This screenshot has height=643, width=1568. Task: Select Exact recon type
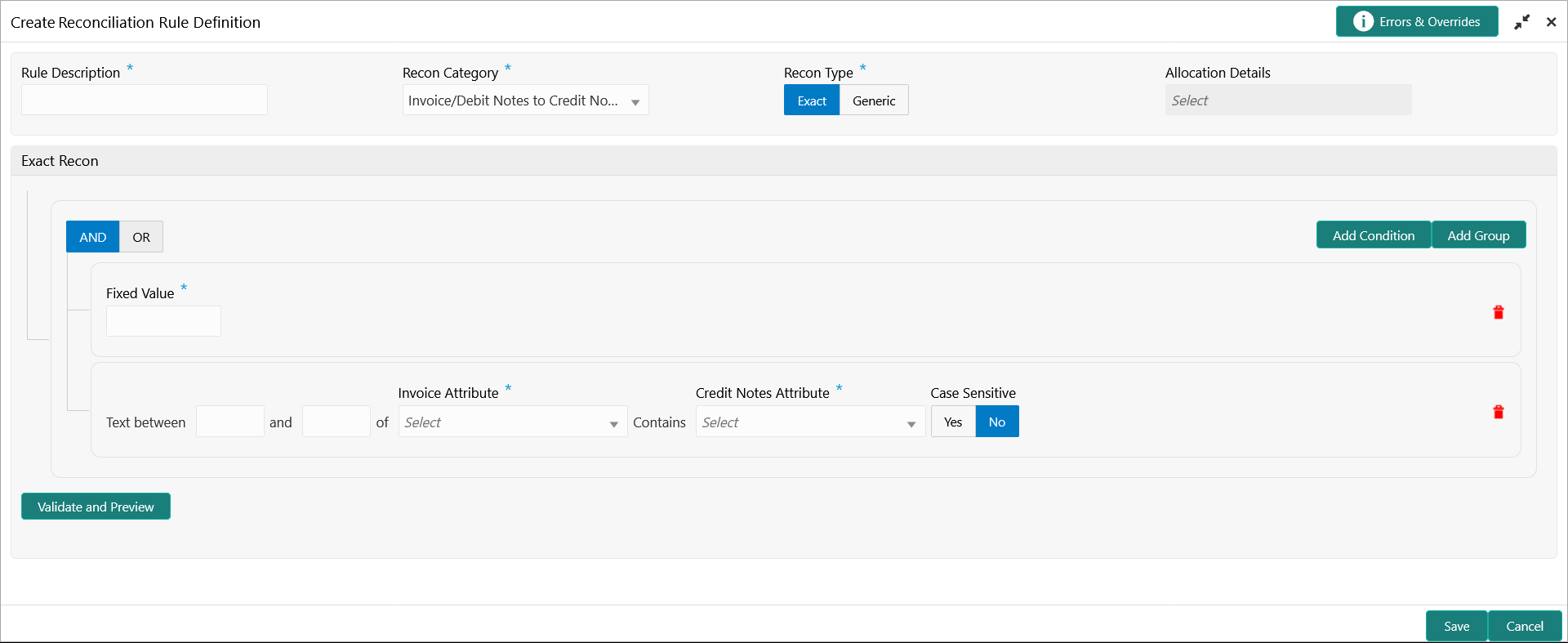[812, 100]
